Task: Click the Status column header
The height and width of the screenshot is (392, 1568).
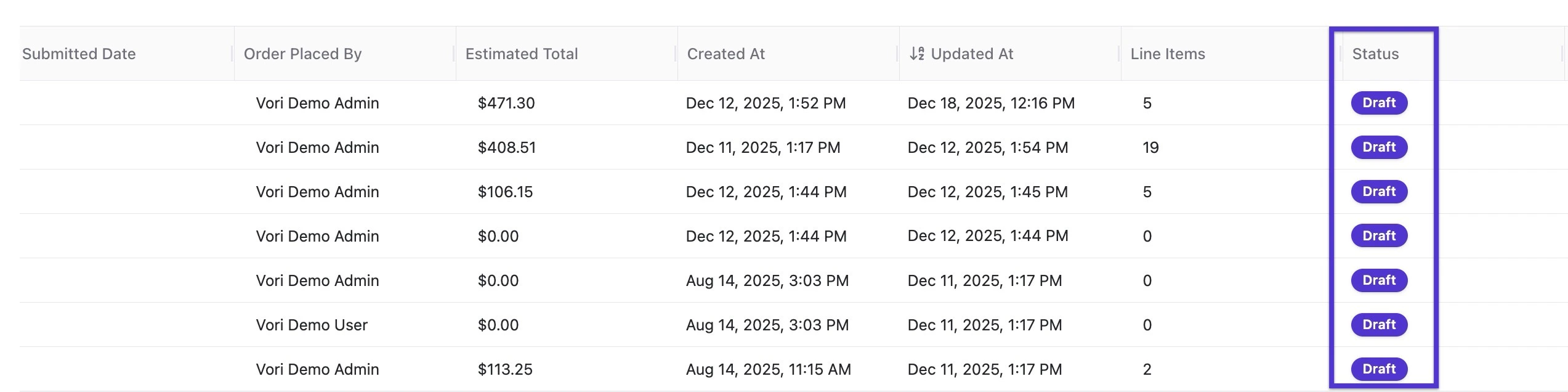Action: (1375, 54)
